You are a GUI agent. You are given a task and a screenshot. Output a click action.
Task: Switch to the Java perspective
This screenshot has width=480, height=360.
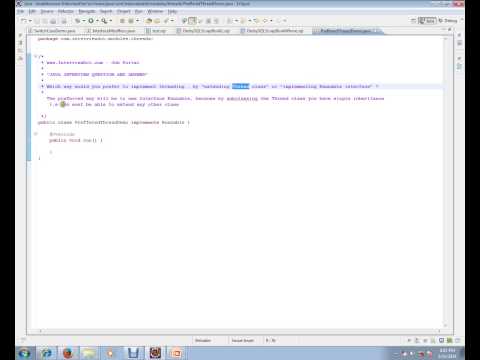pos(427,21)
